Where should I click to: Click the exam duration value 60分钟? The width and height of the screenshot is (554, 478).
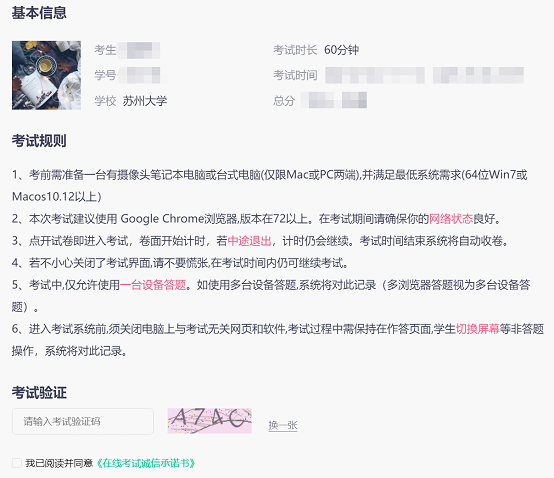[341, 50]
